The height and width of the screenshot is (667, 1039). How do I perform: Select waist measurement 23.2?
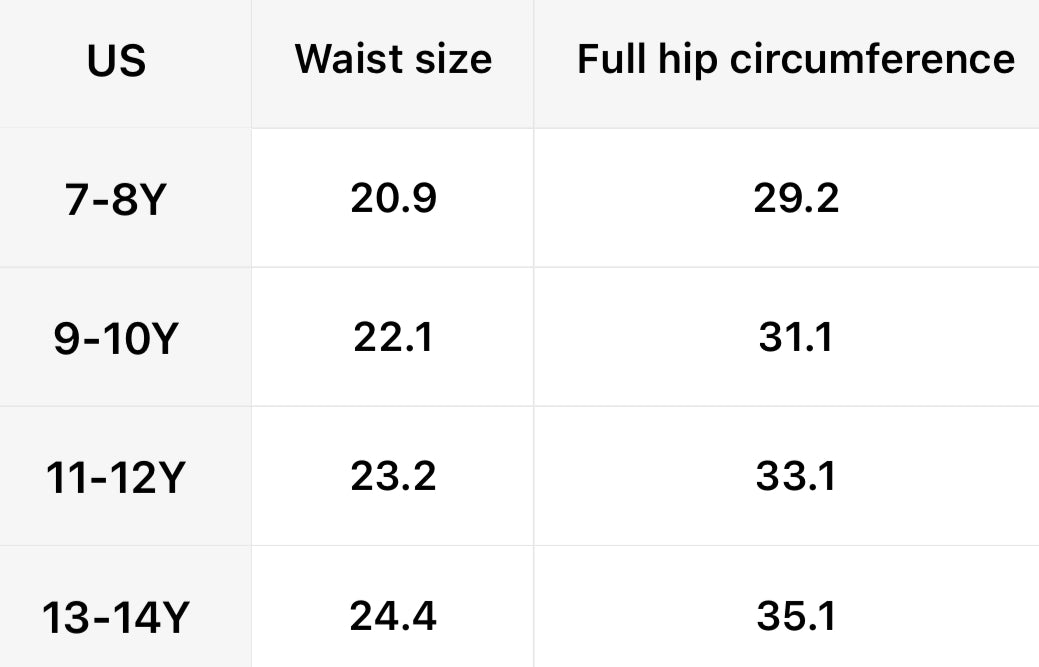(x=393, y=477)
